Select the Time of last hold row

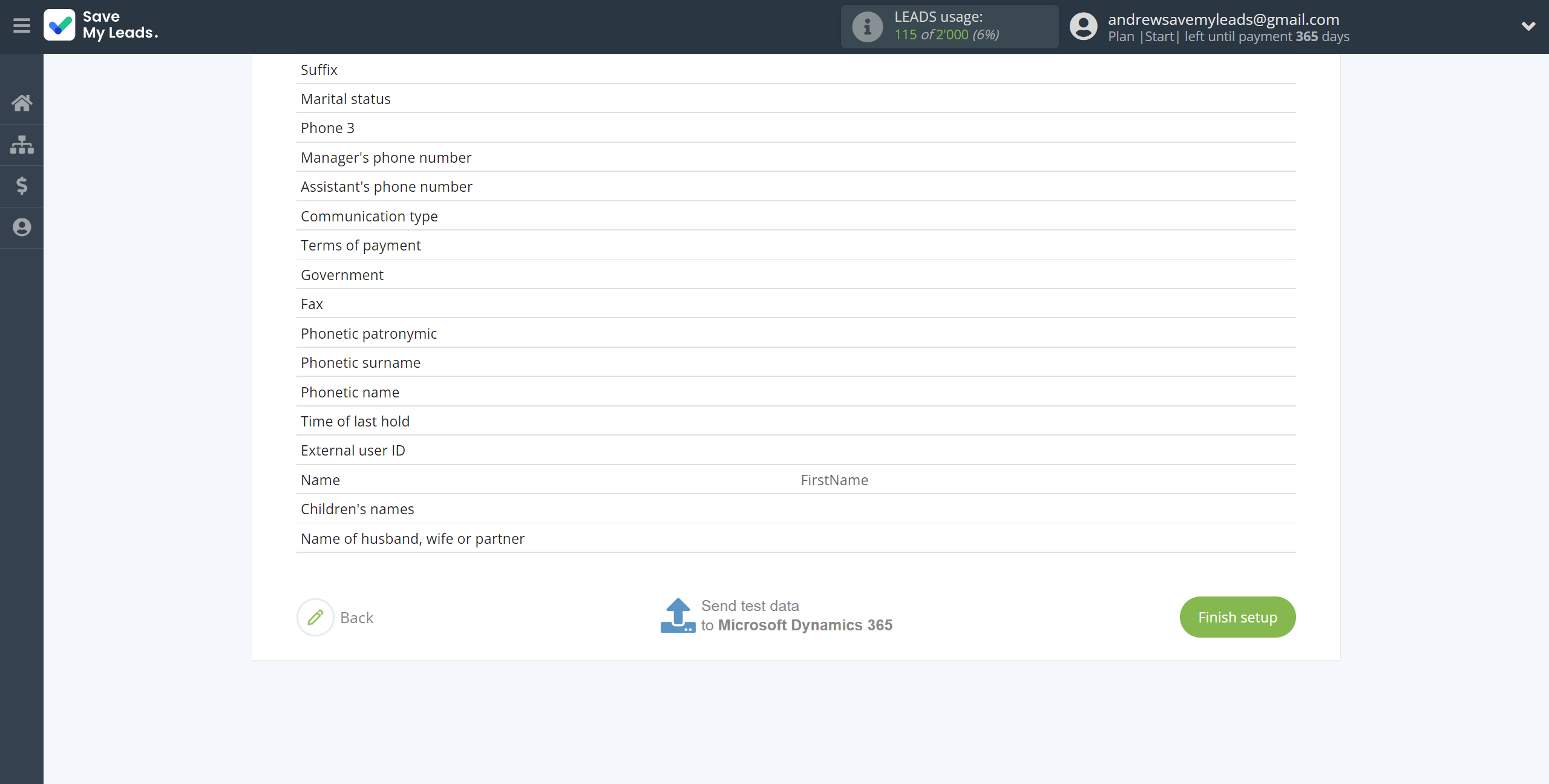tap(796, 421)
